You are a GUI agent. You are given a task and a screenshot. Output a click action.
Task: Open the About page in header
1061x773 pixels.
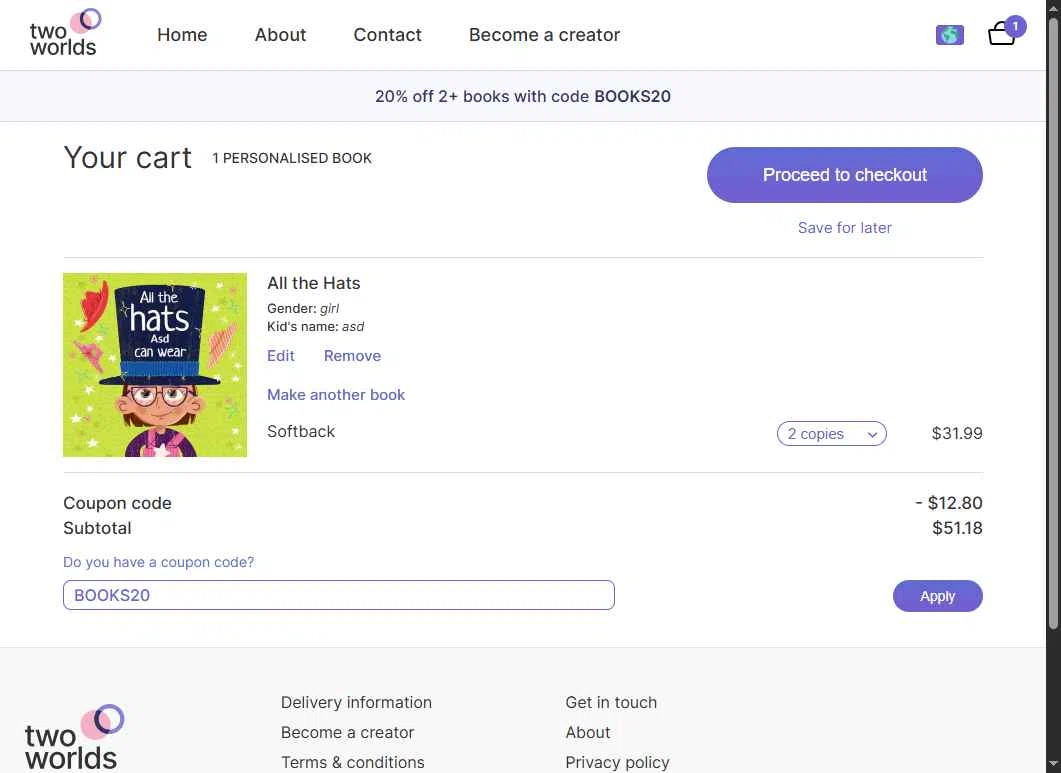click(280, 35)
